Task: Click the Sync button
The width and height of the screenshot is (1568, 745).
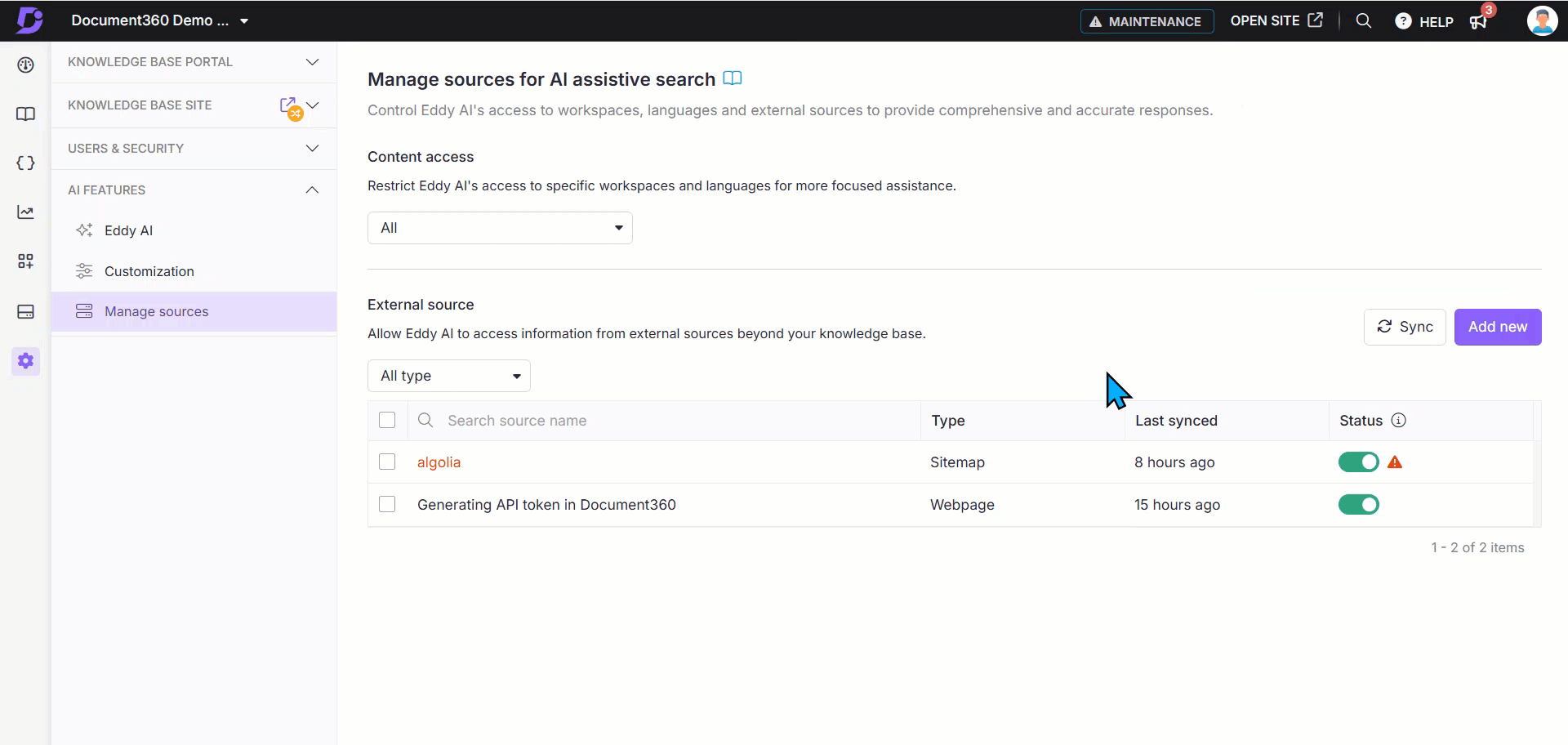Action: tap(1405, 327)
